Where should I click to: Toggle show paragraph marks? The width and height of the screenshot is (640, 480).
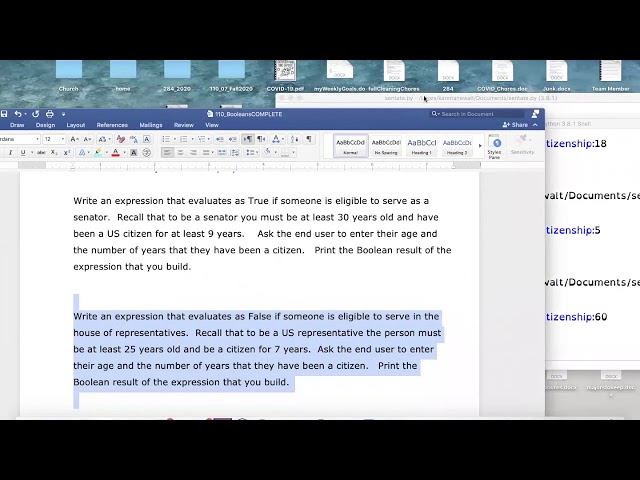coord(309,139)
